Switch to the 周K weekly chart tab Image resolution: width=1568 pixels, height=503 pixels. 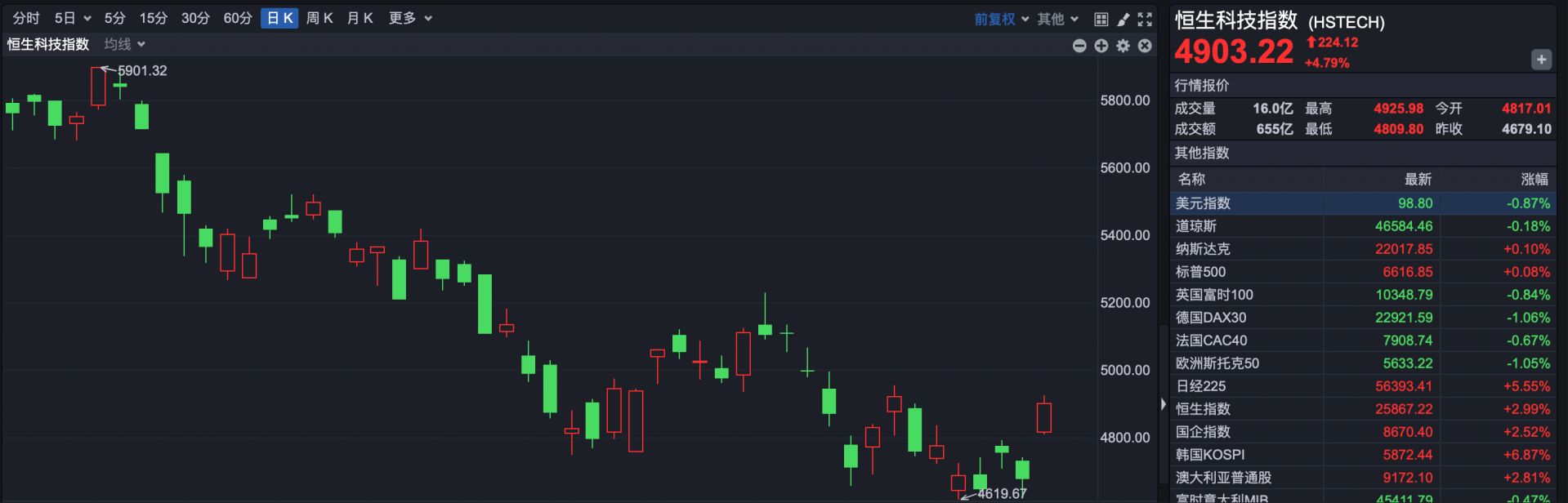coord(319,18)
